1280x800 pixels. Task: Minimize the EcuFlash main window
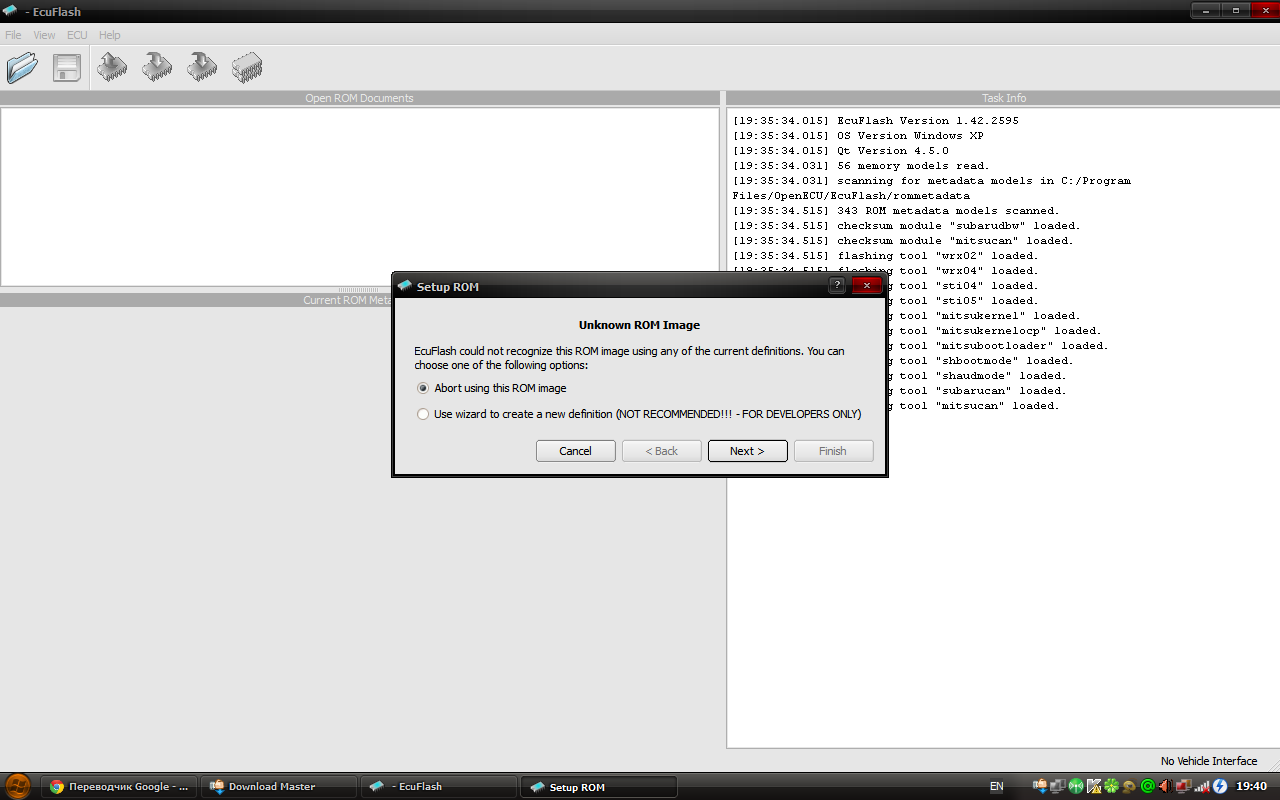[x=1205, y=10]
